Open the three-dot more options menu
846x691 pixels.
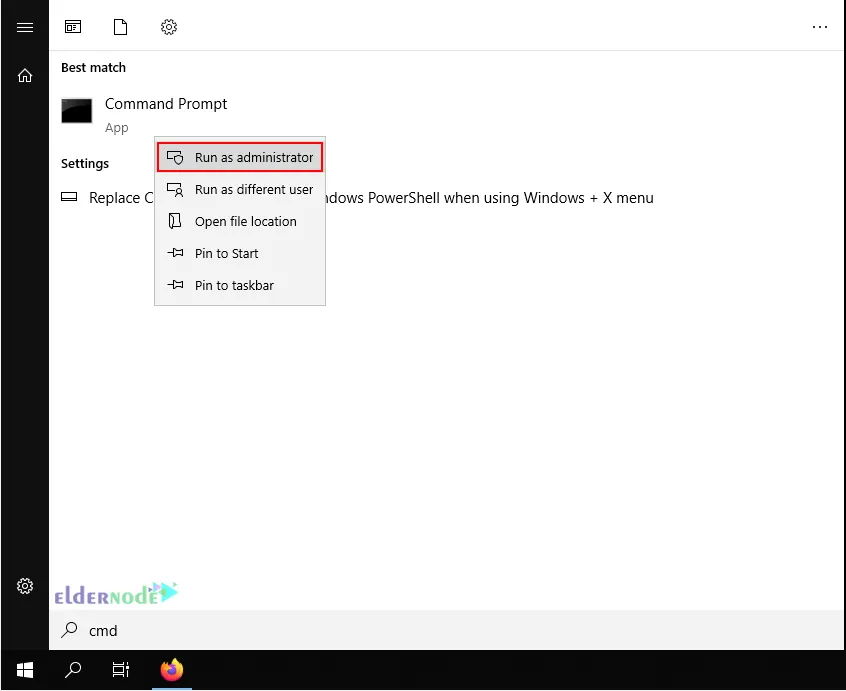(820, 28)
